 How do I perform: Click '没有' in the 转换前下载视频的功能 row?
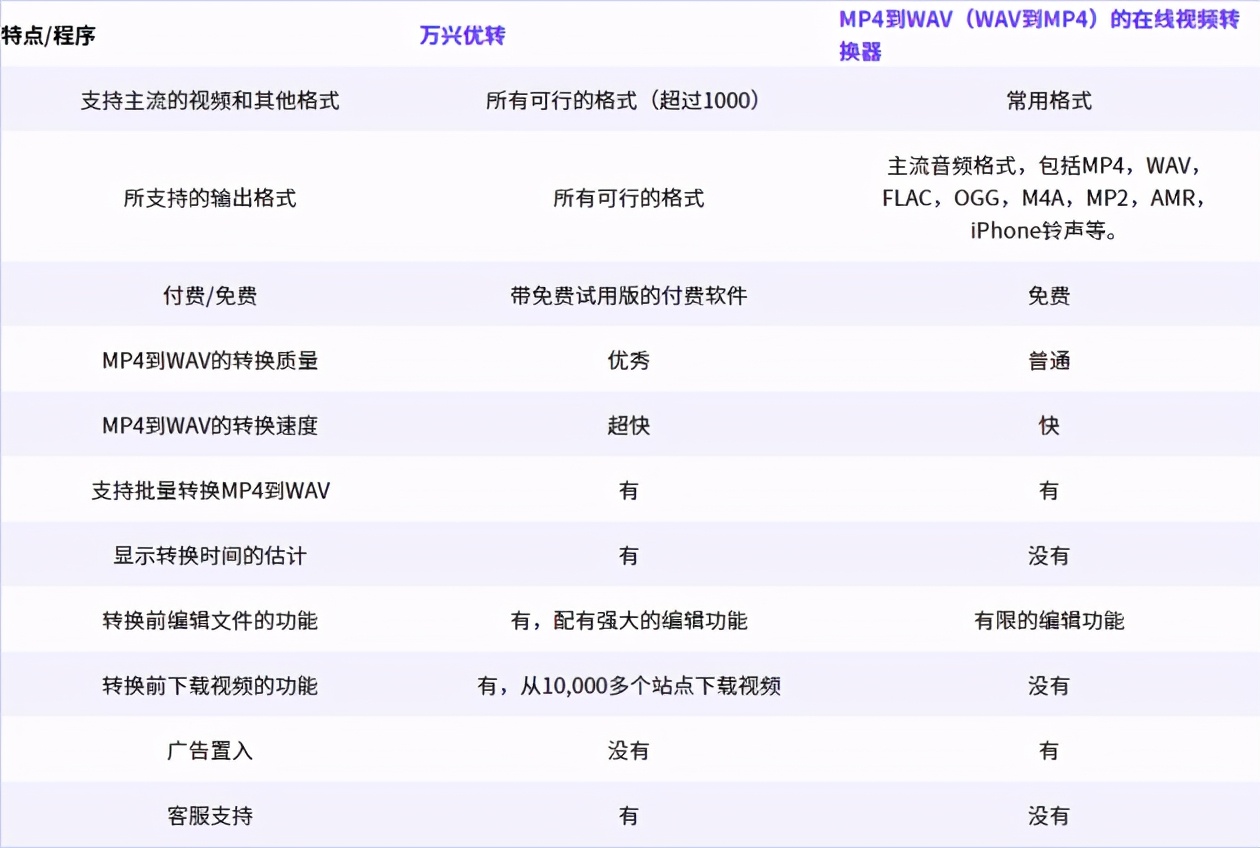click(x=1049, y=686)
